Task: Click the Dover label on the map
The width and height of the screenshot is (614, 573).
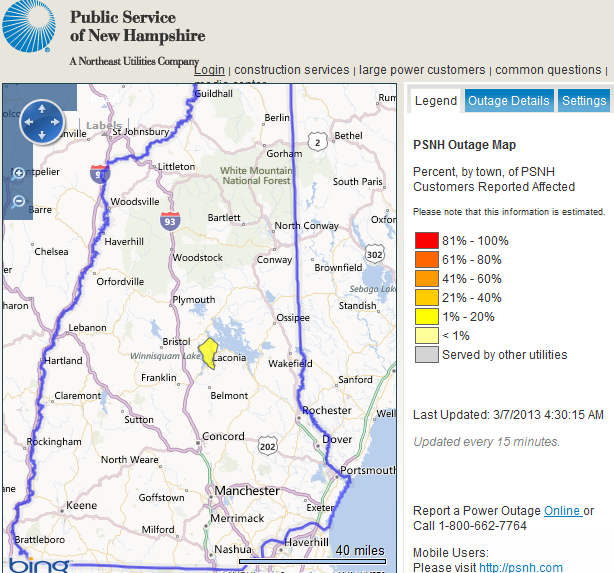Action: coord(337,439)
